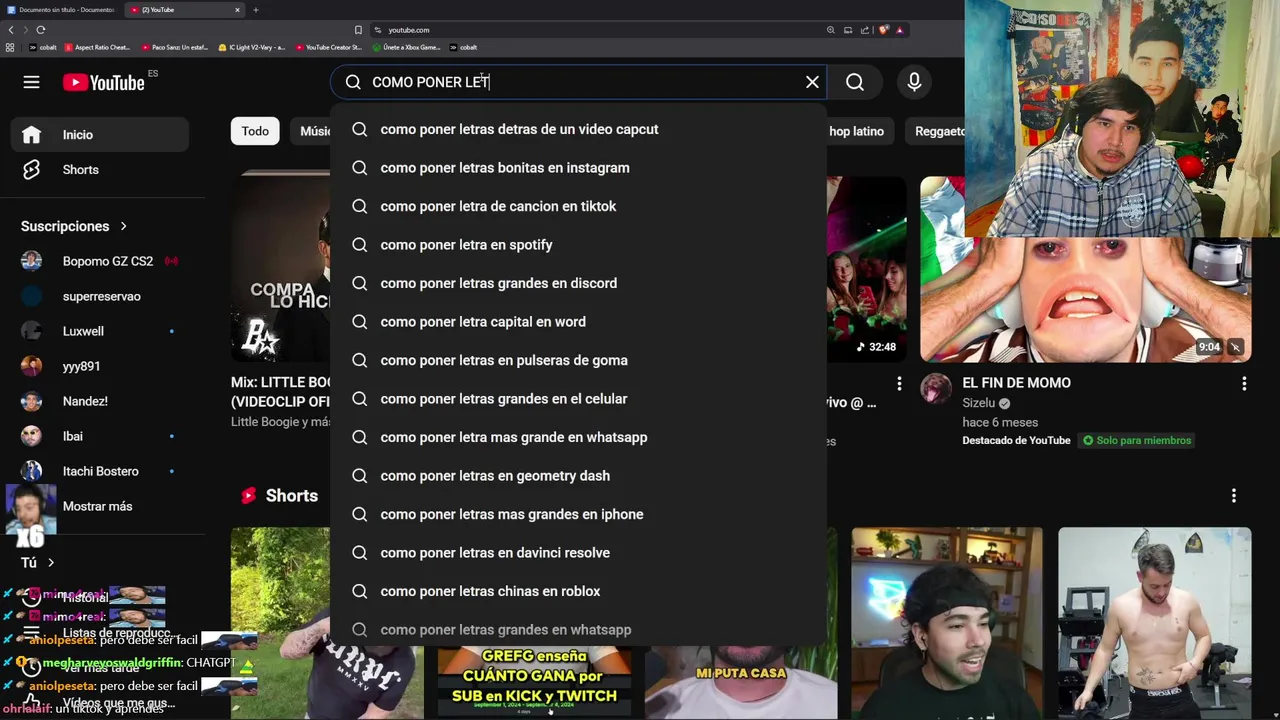Choose suggestion letras en geometry dash
The height and width of the screenshot is (720, 1280).
click(x=578, y=476)
